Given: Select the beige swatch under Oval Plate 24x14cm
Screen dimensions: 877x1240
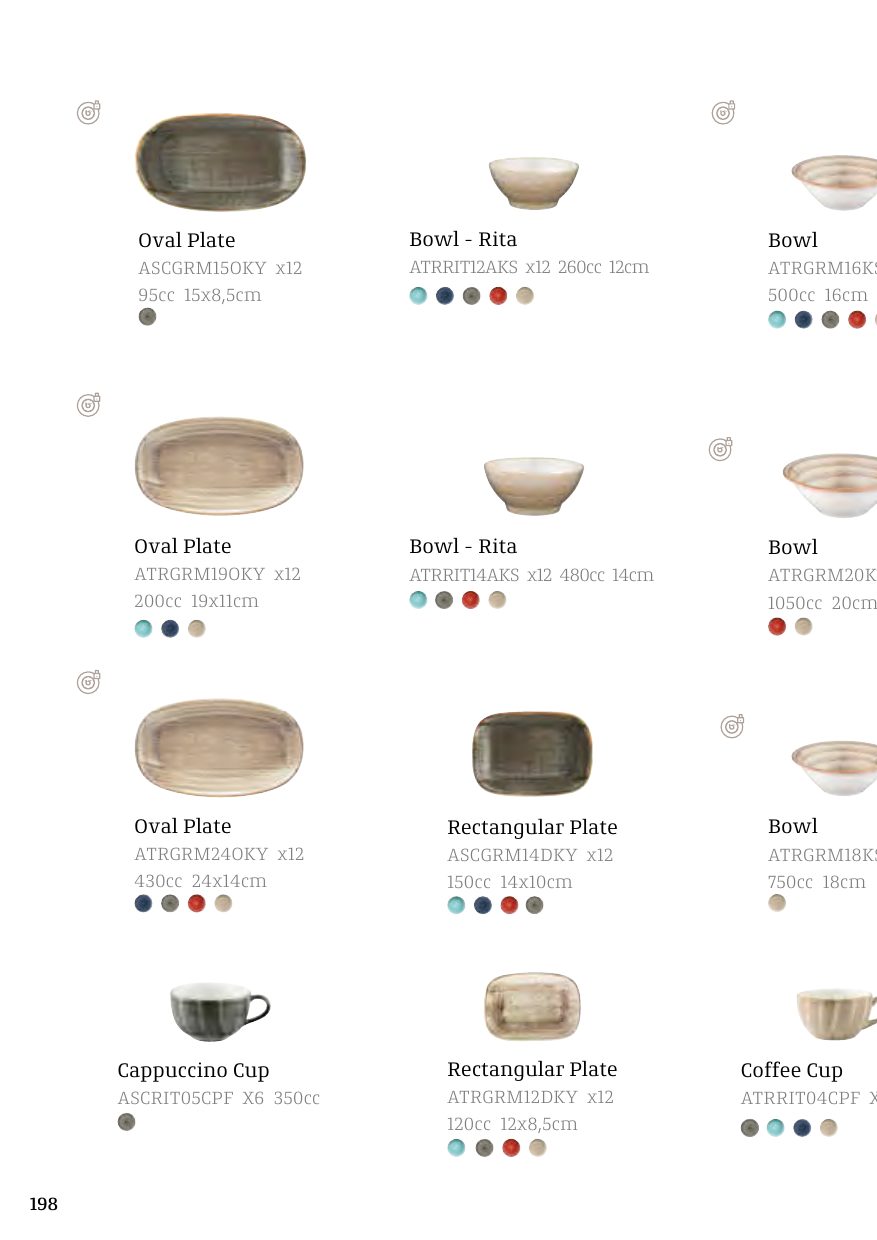Looking at the screenshot, I should [223, 903].
